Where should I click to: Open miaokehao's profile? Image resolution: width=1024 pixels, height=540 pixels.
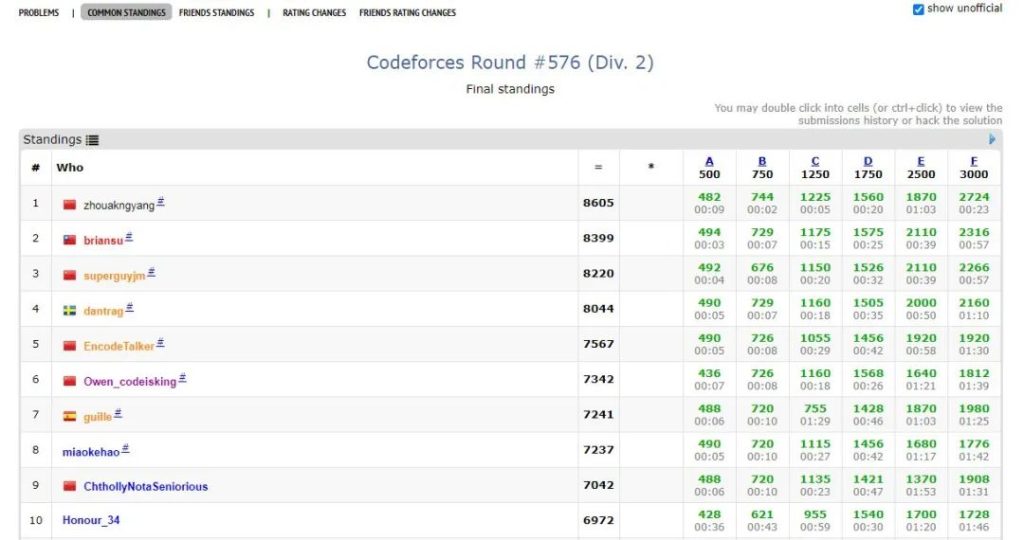[91, 453]
